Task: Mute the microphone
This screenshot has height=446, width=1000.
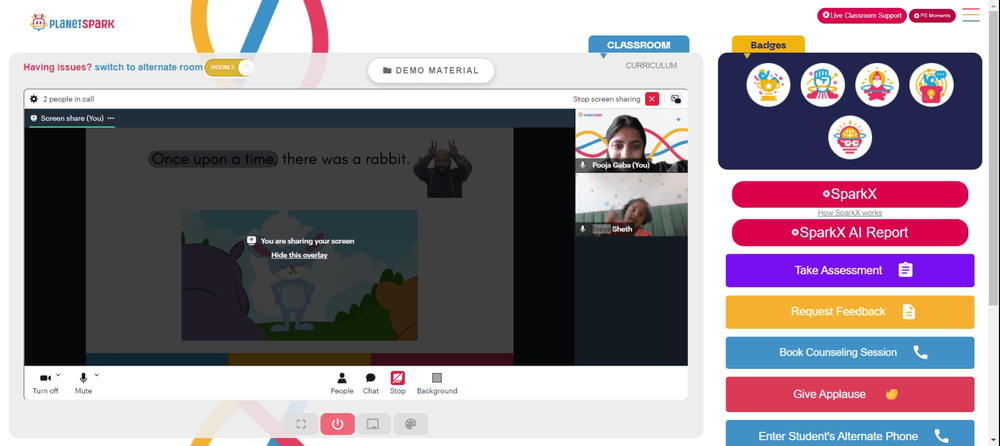Action: [x=83, y=383]
